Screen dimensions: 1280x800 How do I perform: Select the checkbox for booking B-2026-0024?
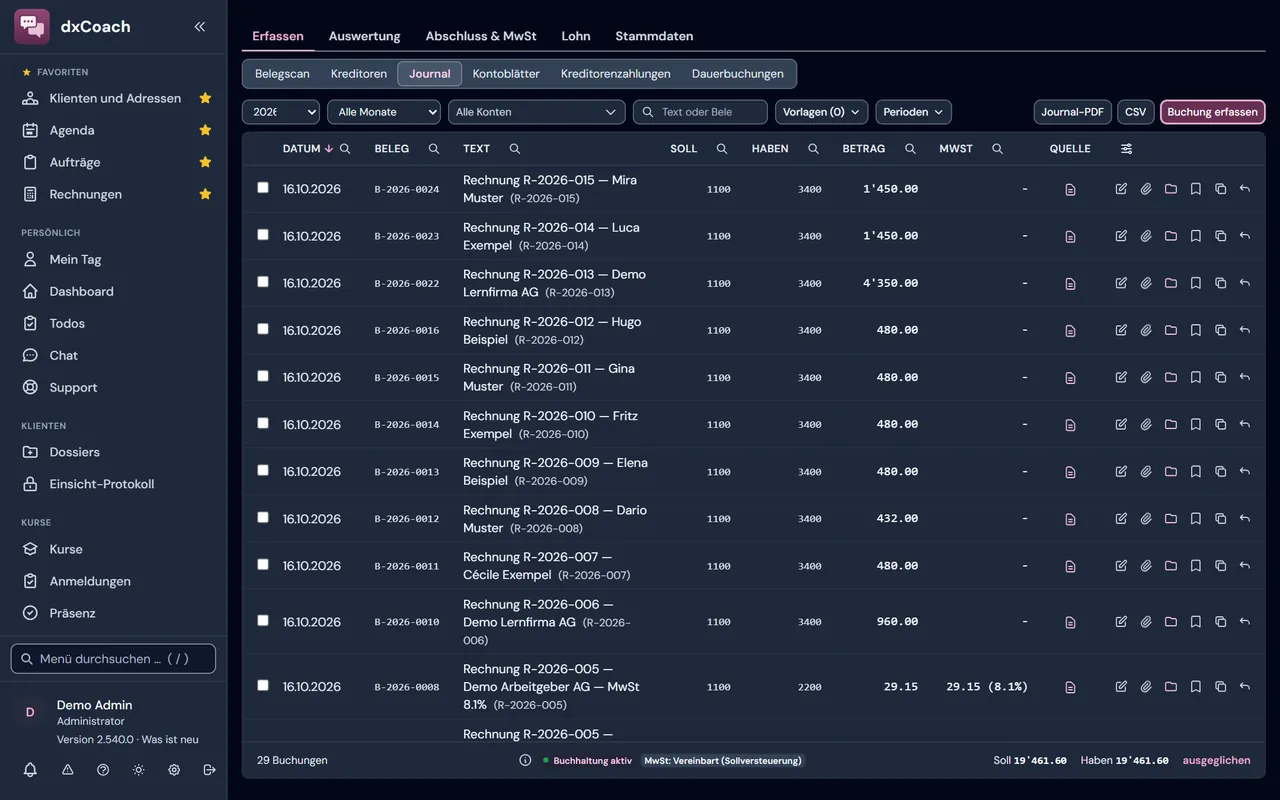tap(263, 188)
